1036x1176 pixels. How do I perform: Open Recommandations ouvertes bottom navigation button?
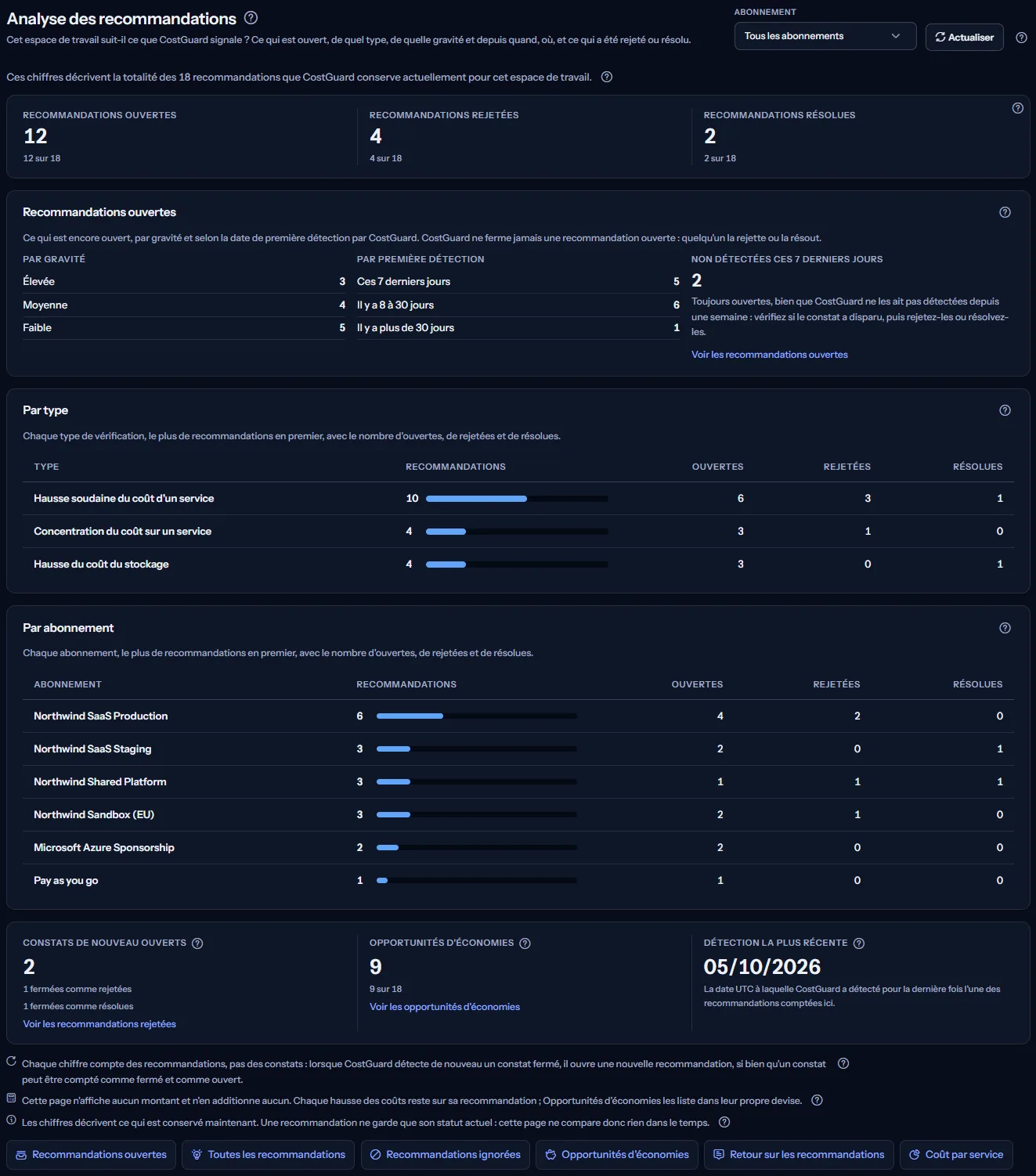(x=92, y=1155)
